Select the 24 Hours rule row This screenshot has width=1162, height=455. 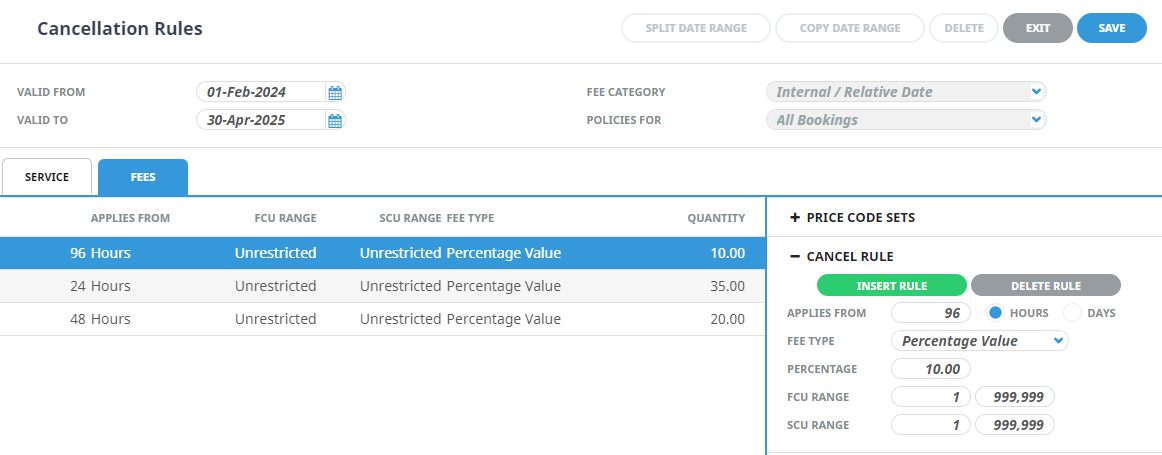(x=382, y=286)
